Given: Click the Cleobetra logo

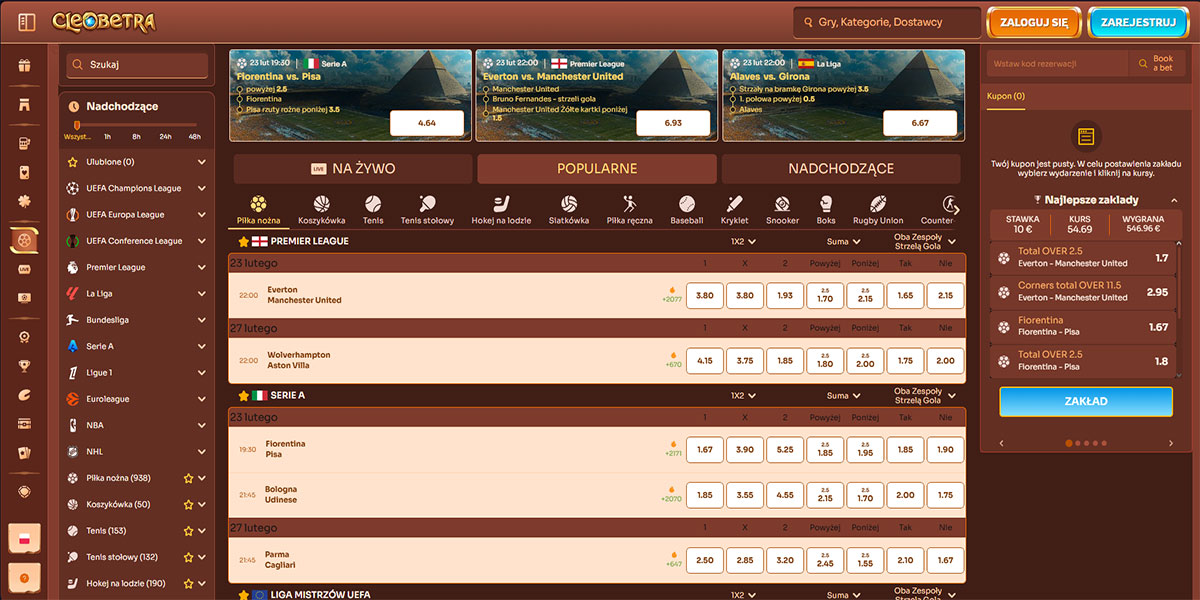Looking at the screenshot, I should 103,22.
